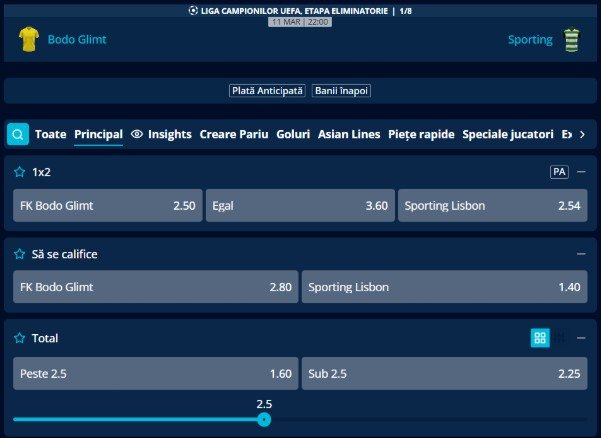
Task: Bet FK Bodo Glimt to qualify 2.80
Action: click(156, 287)
